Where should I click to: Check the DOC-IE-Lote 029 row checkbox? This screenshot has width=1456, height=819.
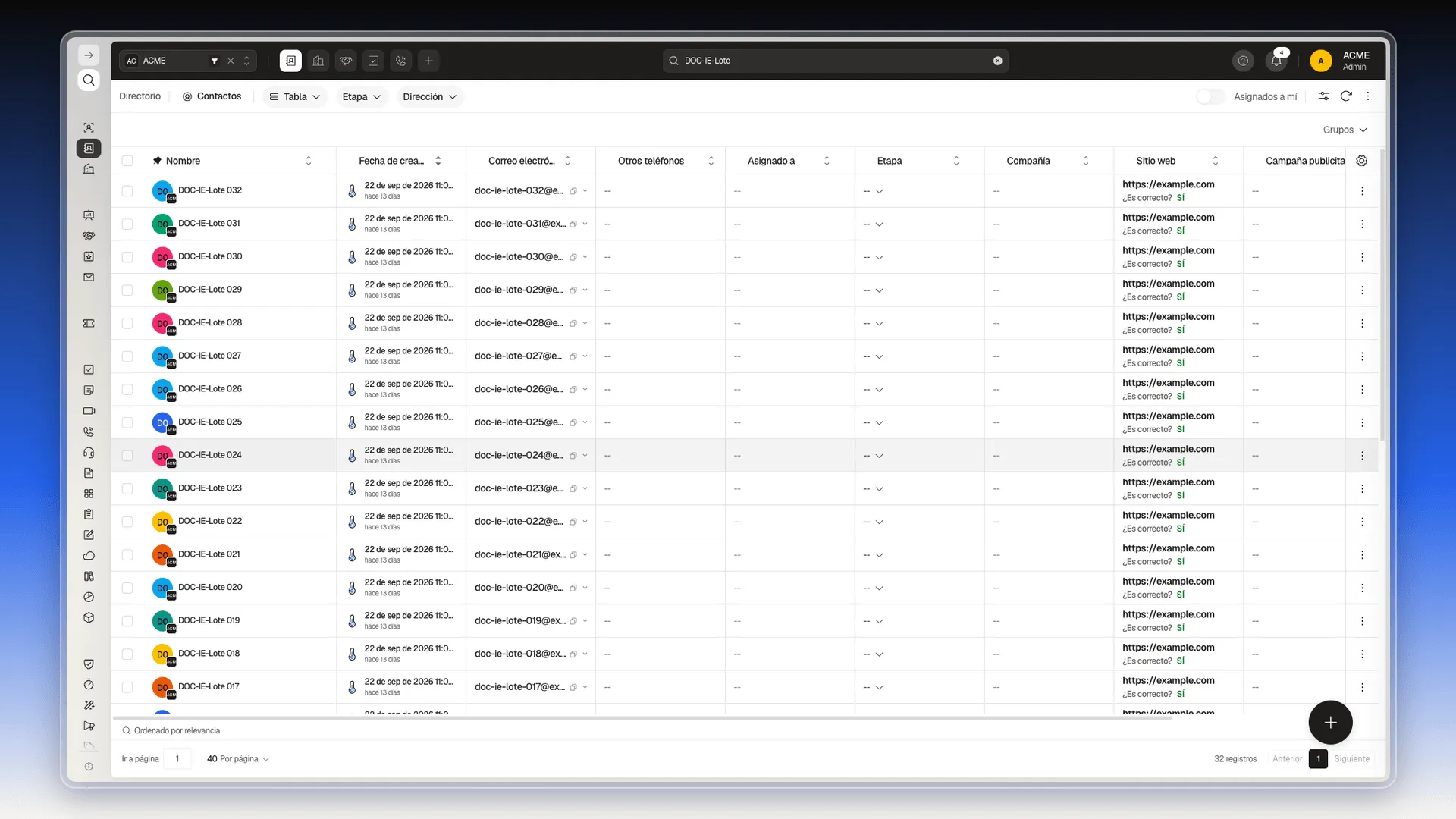pos(127,290)
